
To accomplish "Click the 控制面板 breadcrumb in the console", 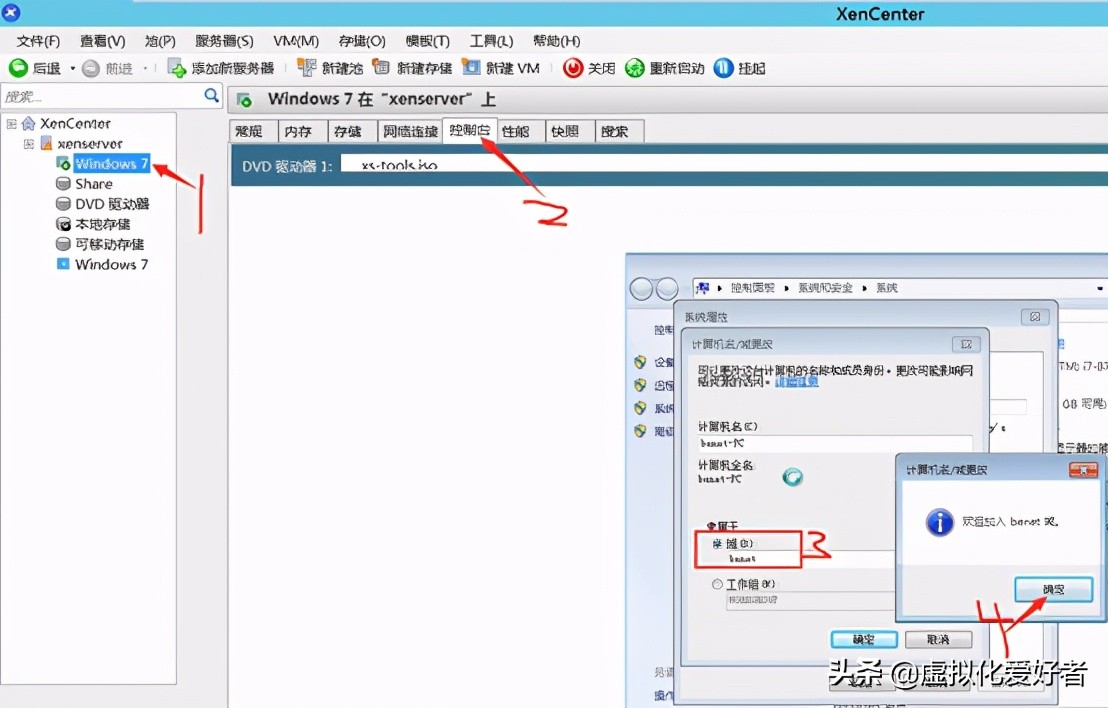I will (x=753, y=288).
